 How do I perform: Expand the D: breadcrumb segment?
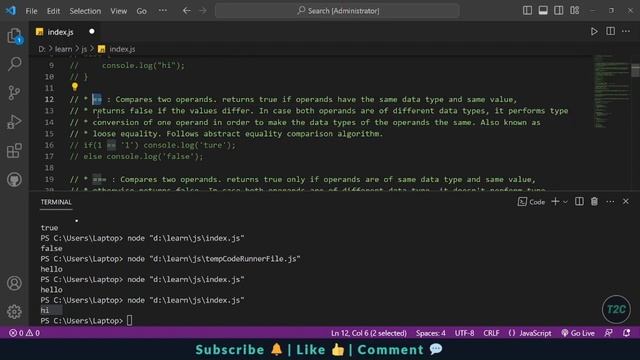click(42, 49)
